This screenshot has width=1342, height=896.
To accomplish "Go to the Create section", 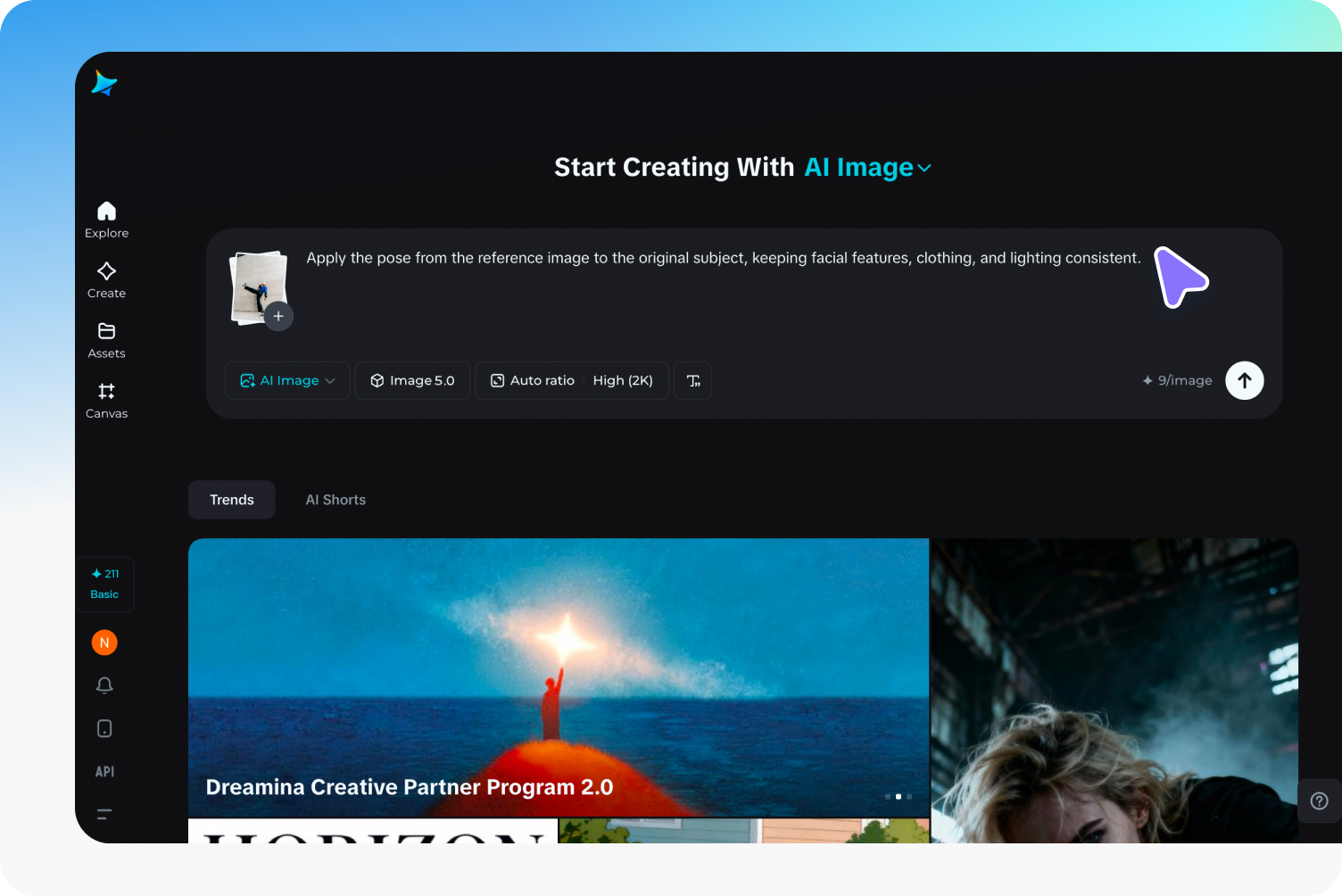I will (106, 280).
